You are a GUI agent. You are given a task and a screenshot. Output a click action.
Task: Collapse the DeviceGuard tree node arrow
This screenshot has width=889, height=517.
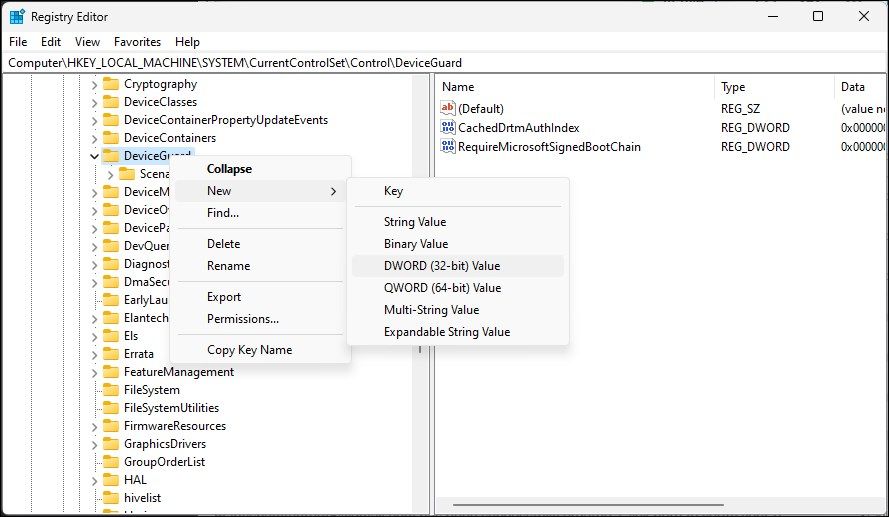pos(94,156)
